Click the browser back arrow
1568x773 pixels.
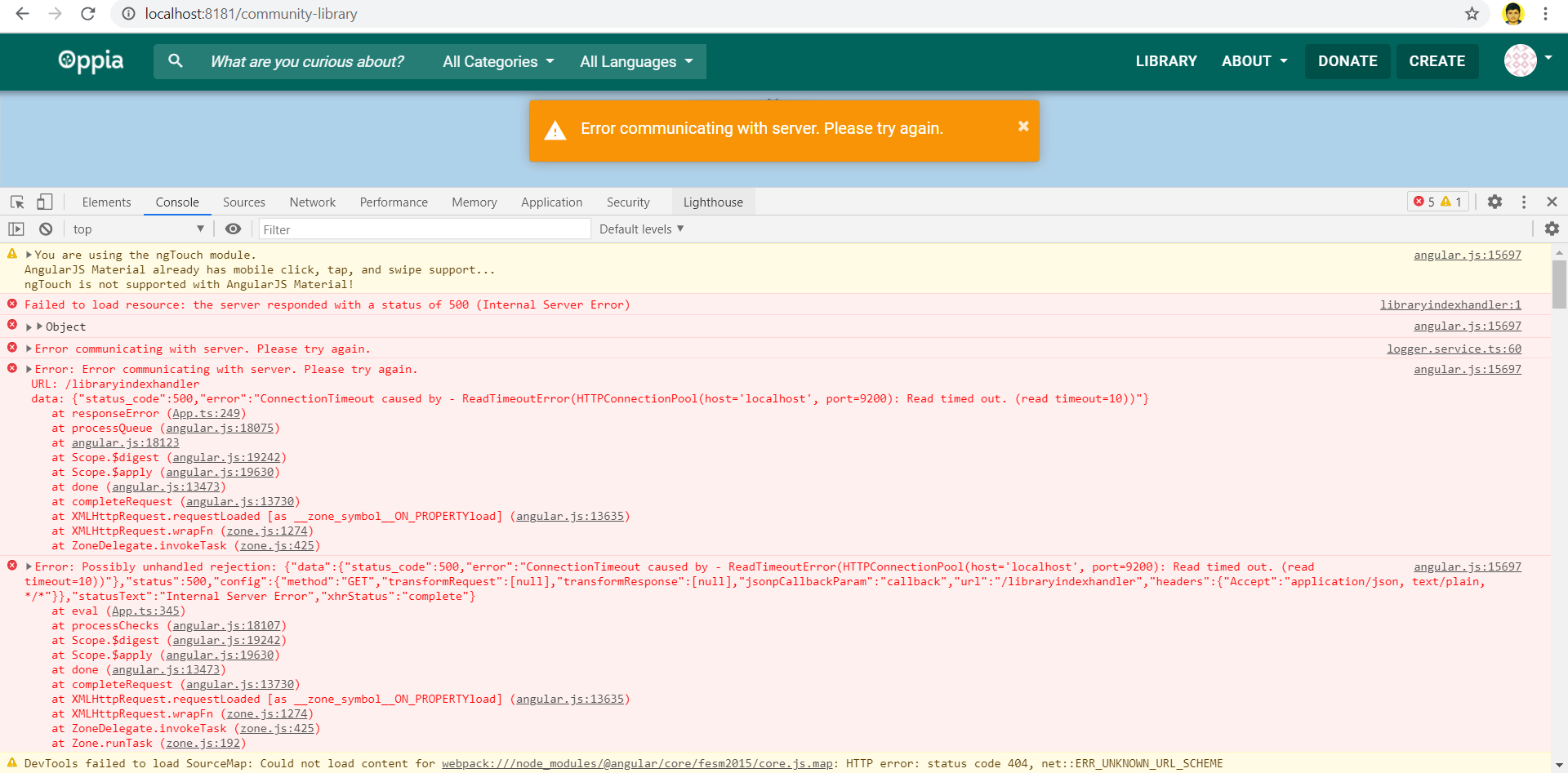point(22,14)
